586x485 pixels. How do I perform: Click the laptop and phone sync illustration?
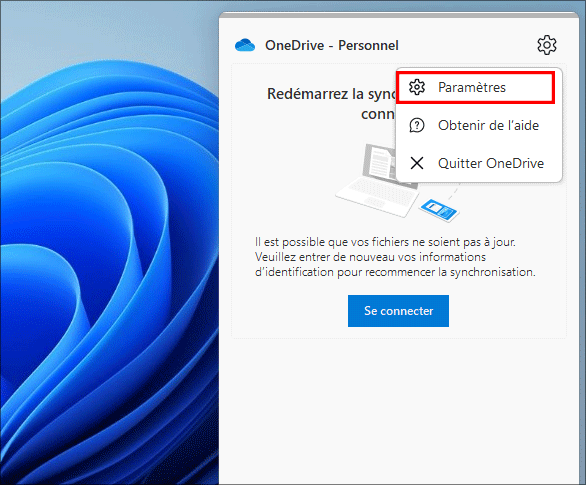[x=397, y=183]
